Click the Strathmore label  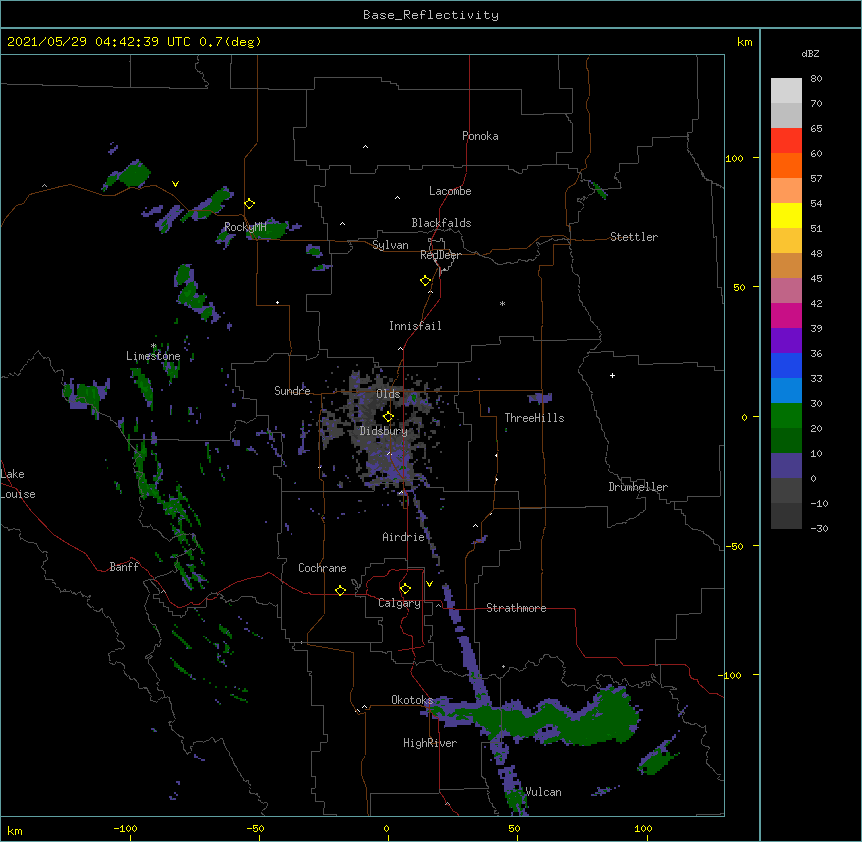pos(516,608)
